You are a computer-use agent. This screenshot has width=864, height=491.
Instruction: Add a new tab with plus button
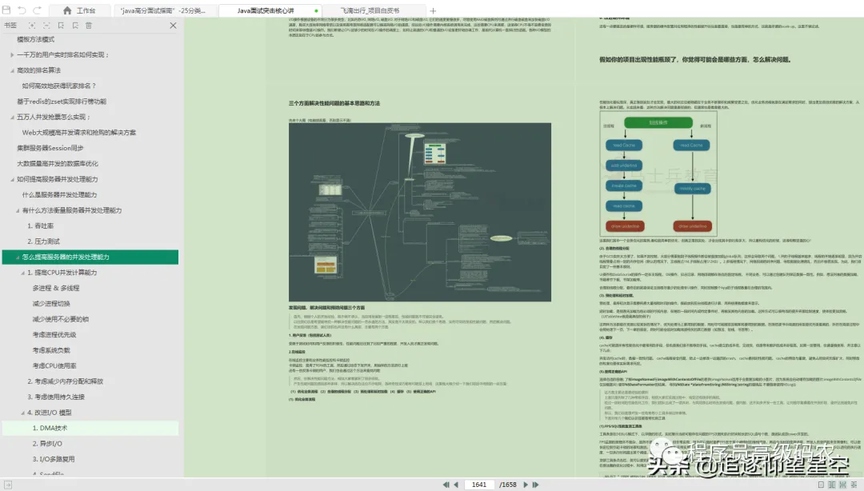pos(433,10)
